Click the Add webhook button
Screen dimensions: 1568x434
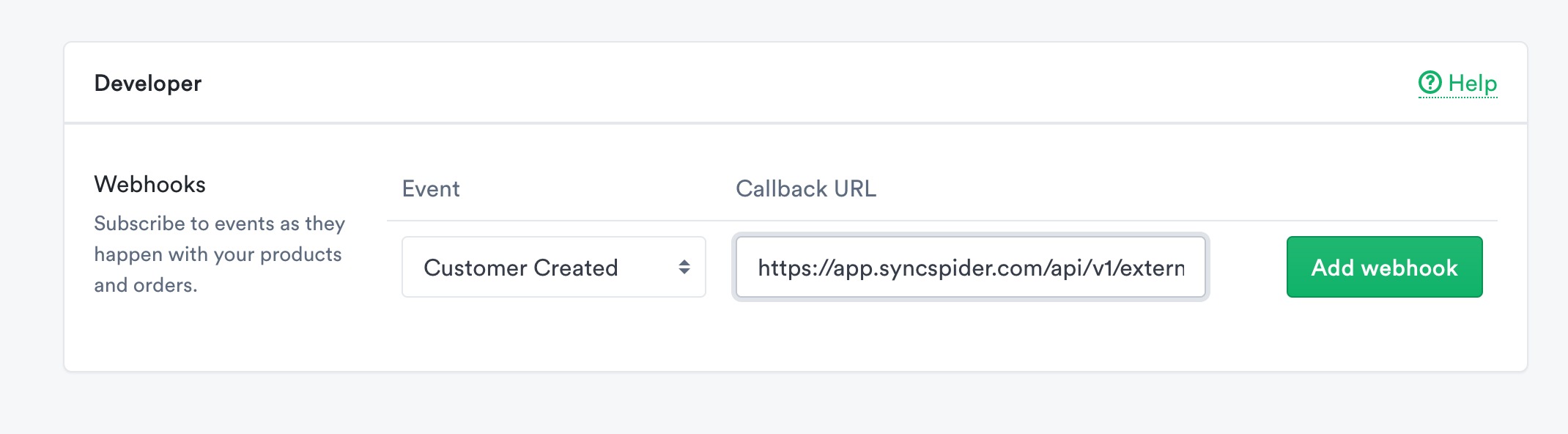tap(1384, 267)
